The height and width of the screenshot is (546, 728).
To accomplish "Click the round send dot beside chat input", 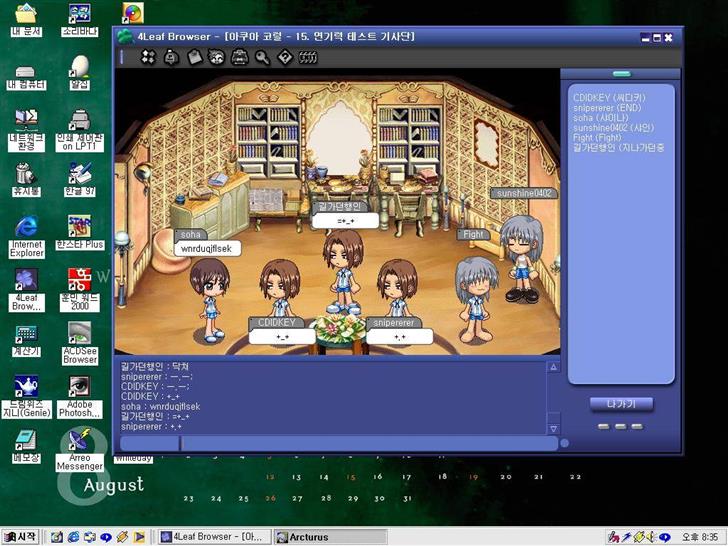I will pos(565,443).
